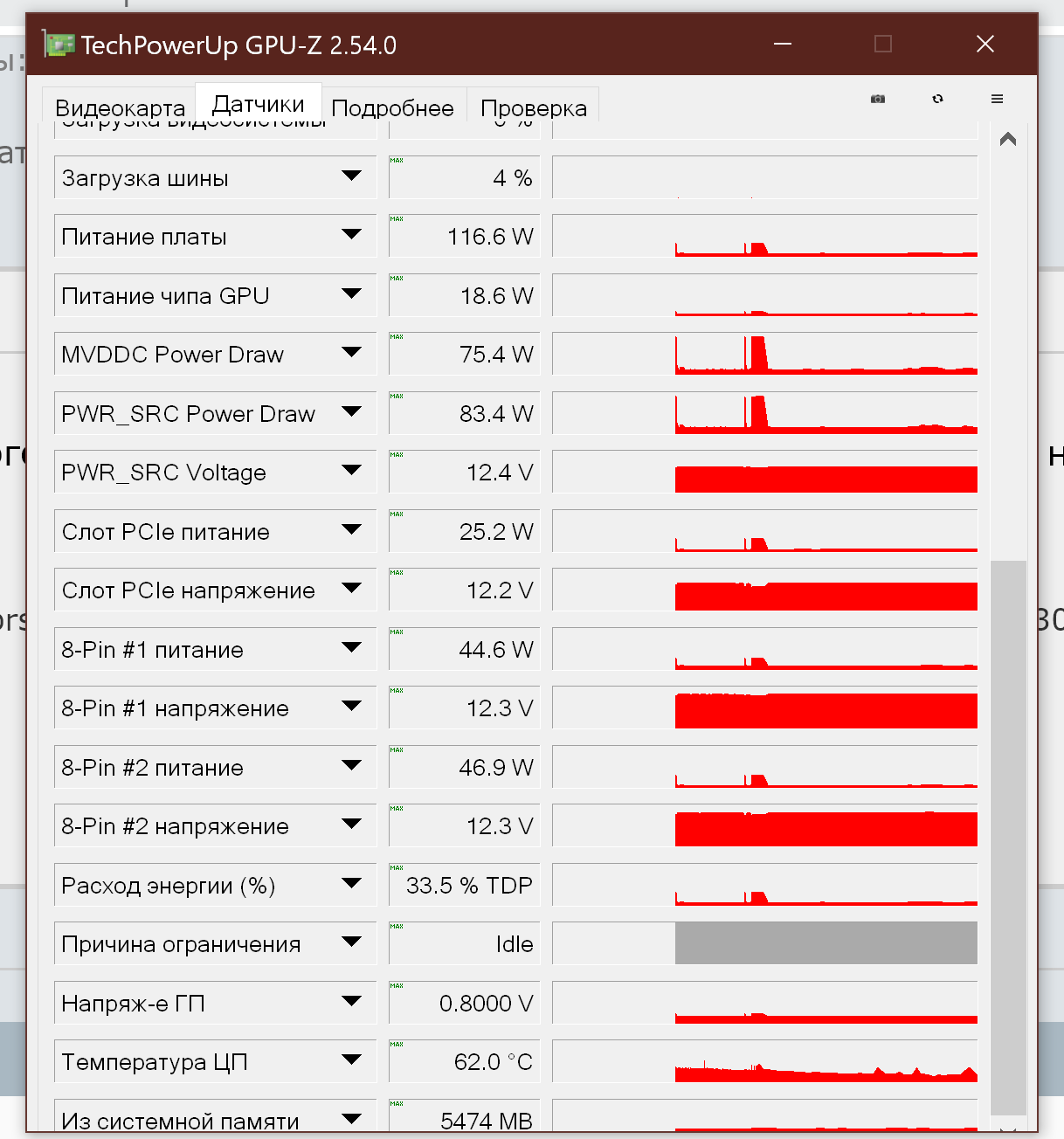Expand 8-Pin #2 напряжение dropdown
This screenshot has width=1064, height=1139.
[352, 825]
